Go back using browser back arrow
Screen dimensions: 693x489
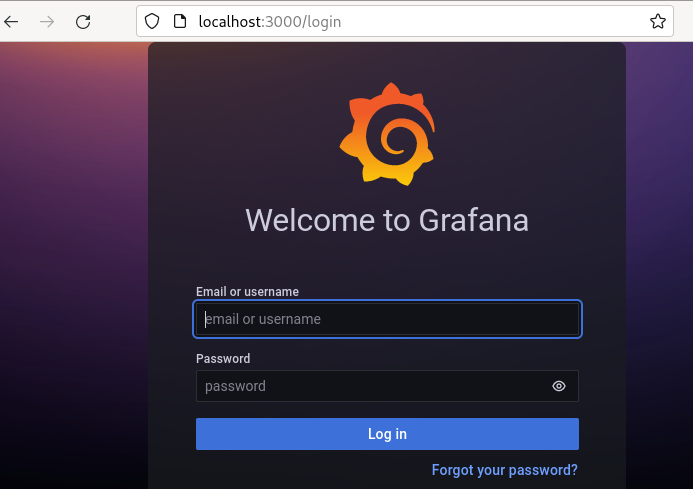(x=11, y=21)
